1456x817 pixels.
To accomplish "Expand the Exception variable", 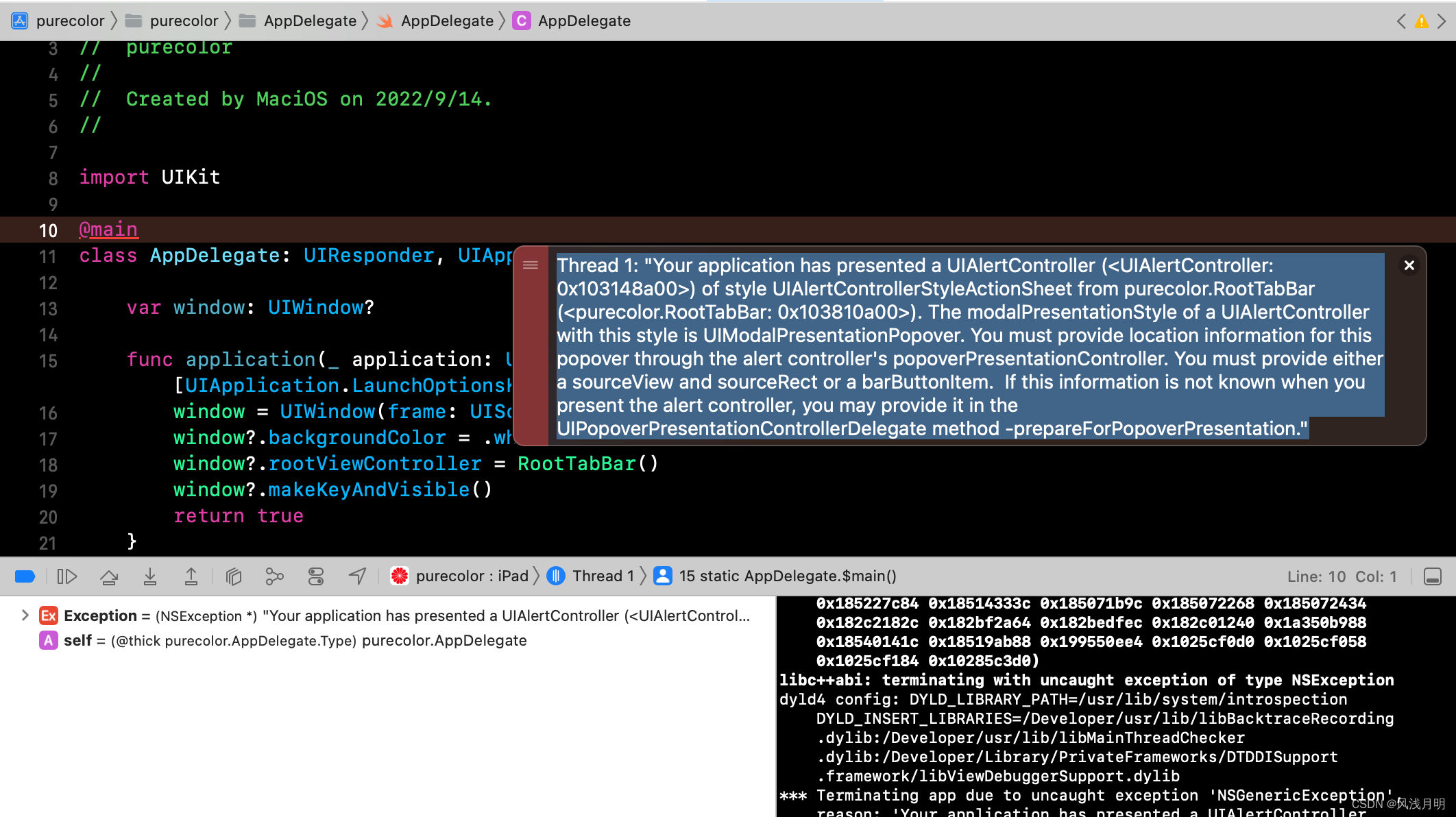I will (25, 615).
